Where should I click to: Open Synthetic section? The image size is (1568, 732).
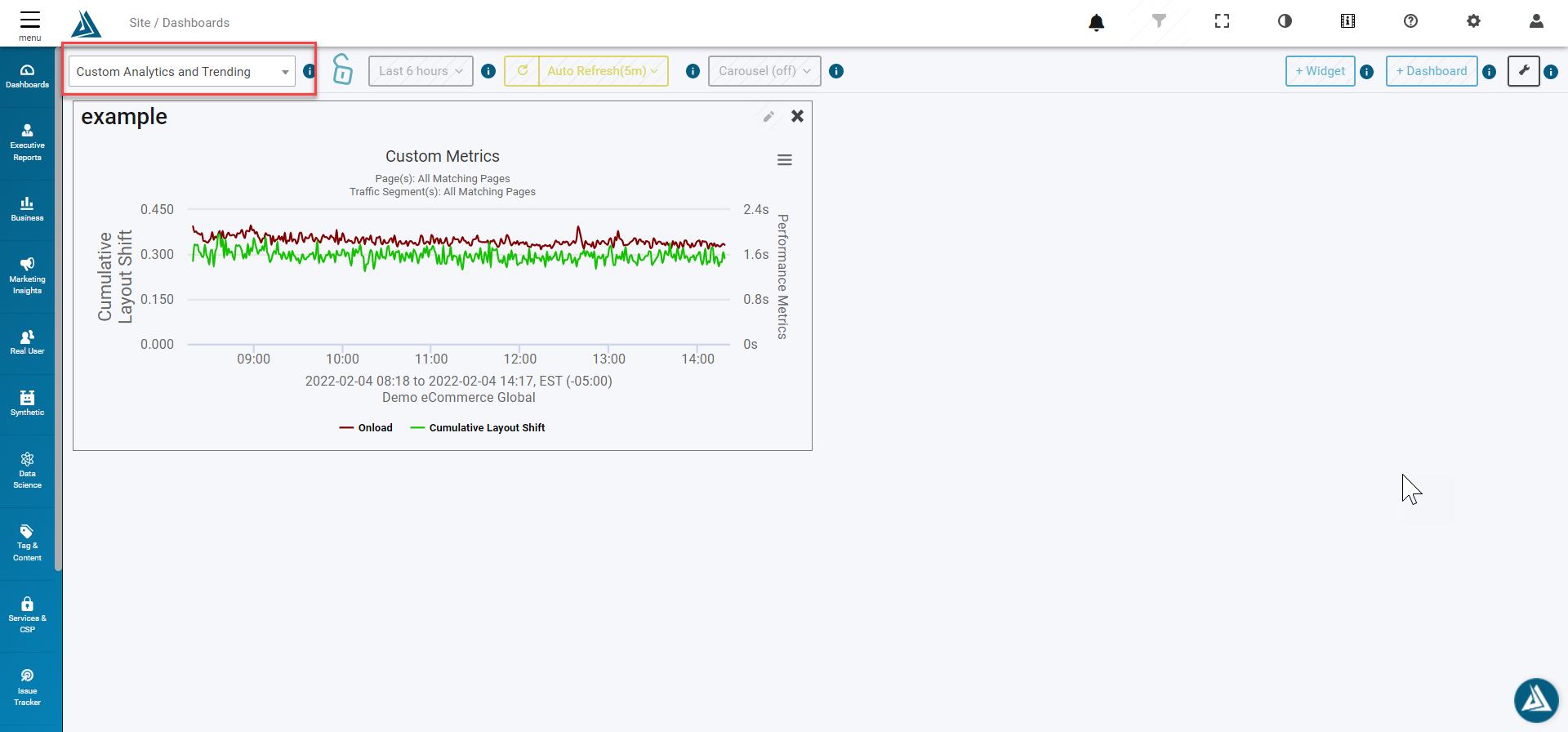pyautogui.click(x=27, y=404)
